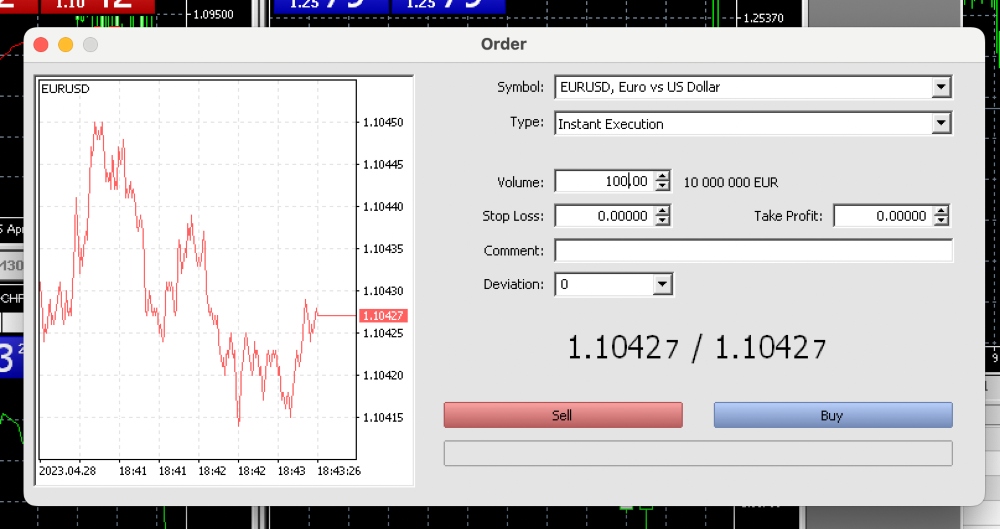Click the empty status bar below Sell/Buy

coord(698,453)
